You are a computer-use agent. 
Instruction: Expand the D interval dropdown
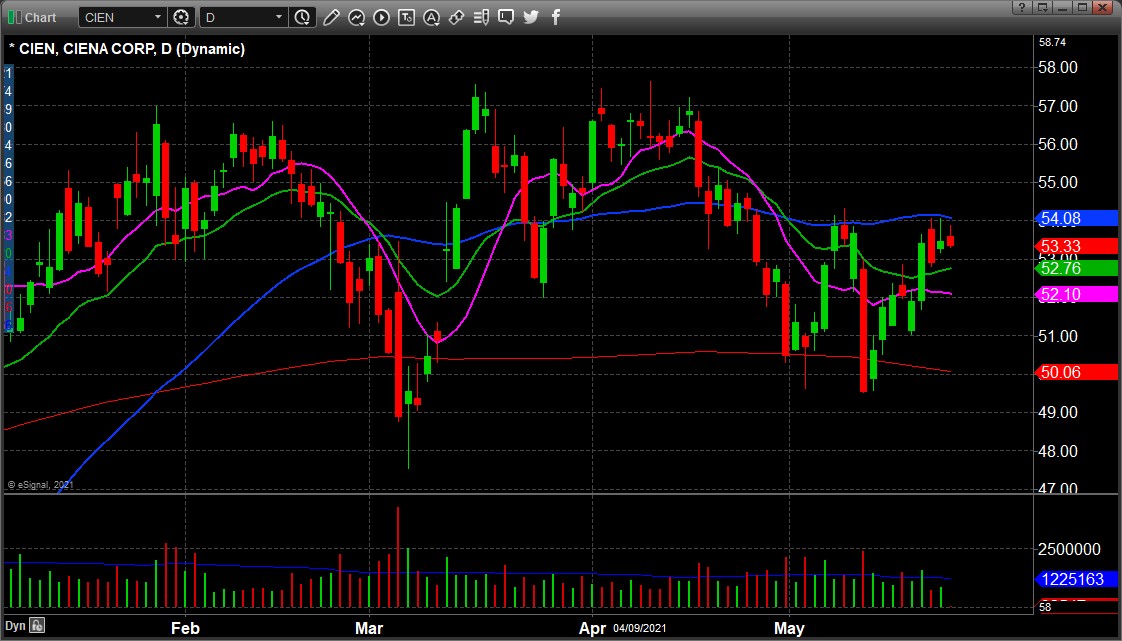[x=278, y=17]
